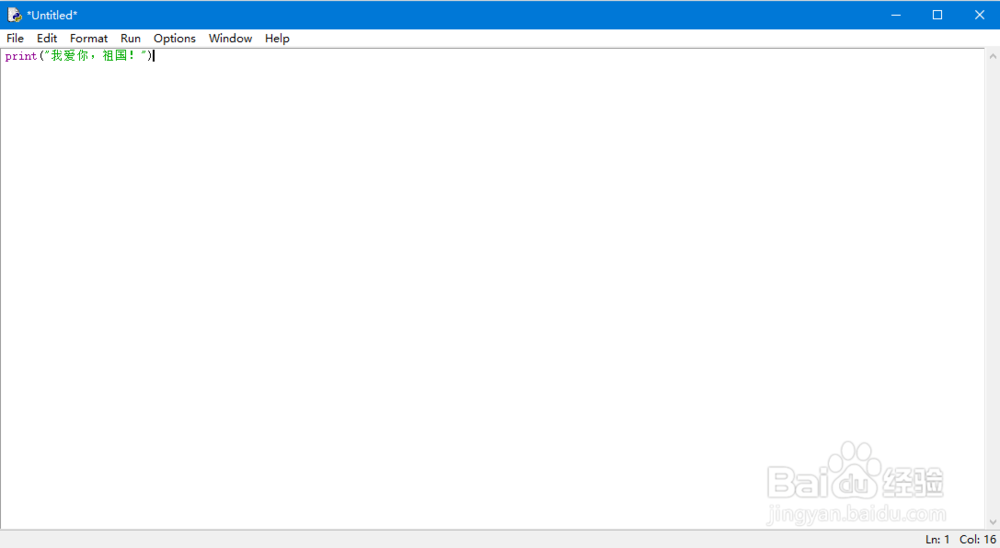Click the scrollbar up arrow
Viewport: 1000px width, 548px height.
992,57
